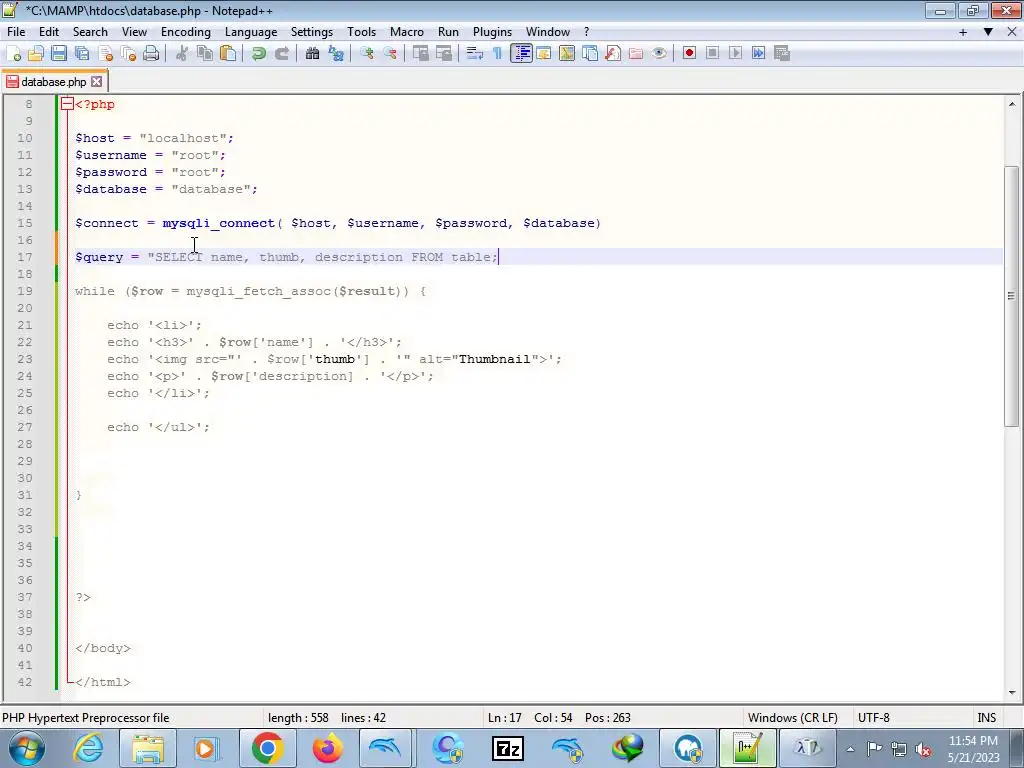Click the muted volume tray icon
The height and width of the screenshot is (768, 1024).
pyautogui.click(x=923, y=749)
